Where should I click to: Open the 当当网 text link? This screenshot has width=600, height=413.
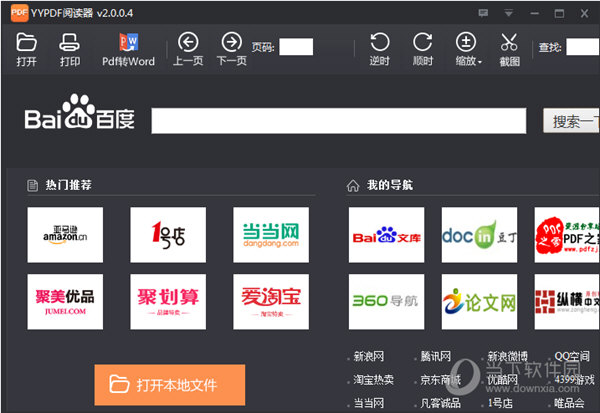368,403
